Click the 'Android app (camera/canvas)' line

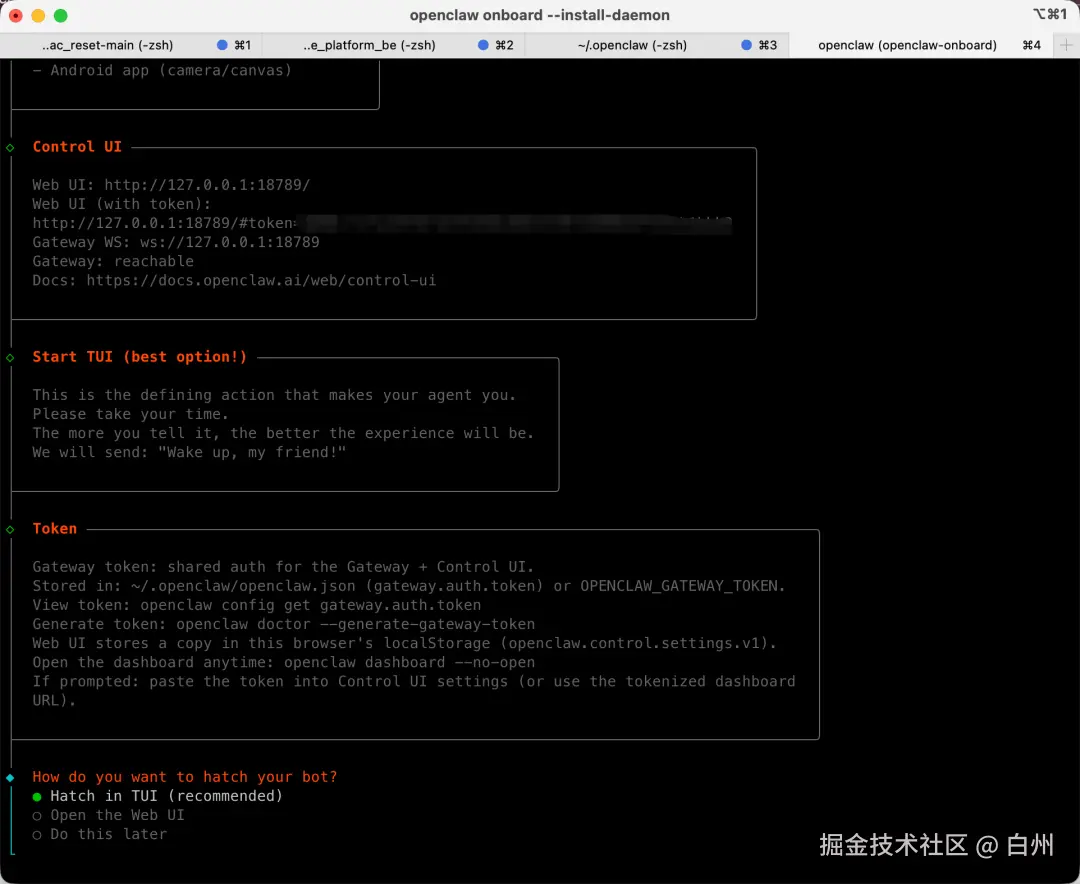pos(163,70)
